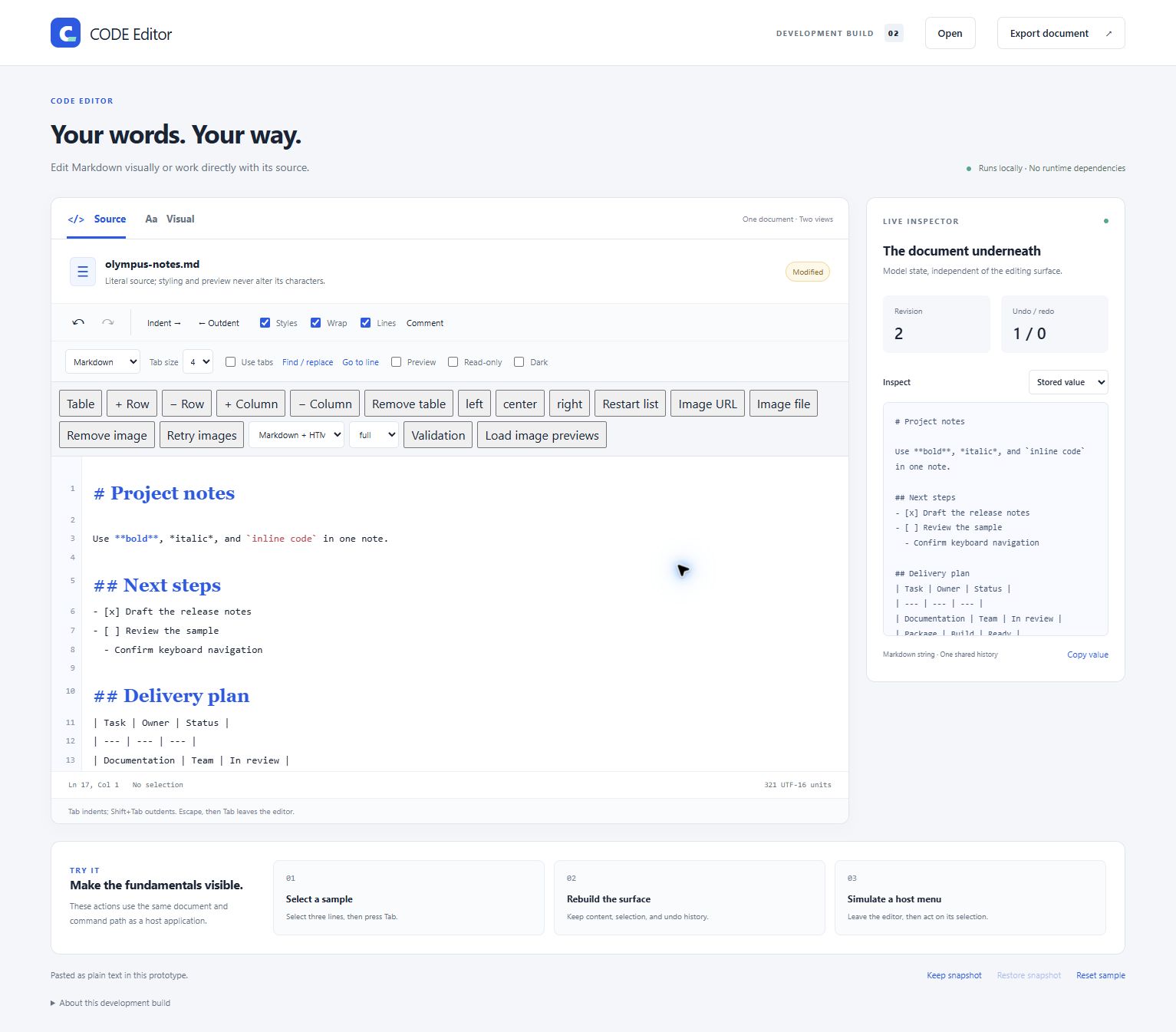Screen dimensions: 1176x1032
Task: Click the Image file button
Action: click(x=784, y=404)
